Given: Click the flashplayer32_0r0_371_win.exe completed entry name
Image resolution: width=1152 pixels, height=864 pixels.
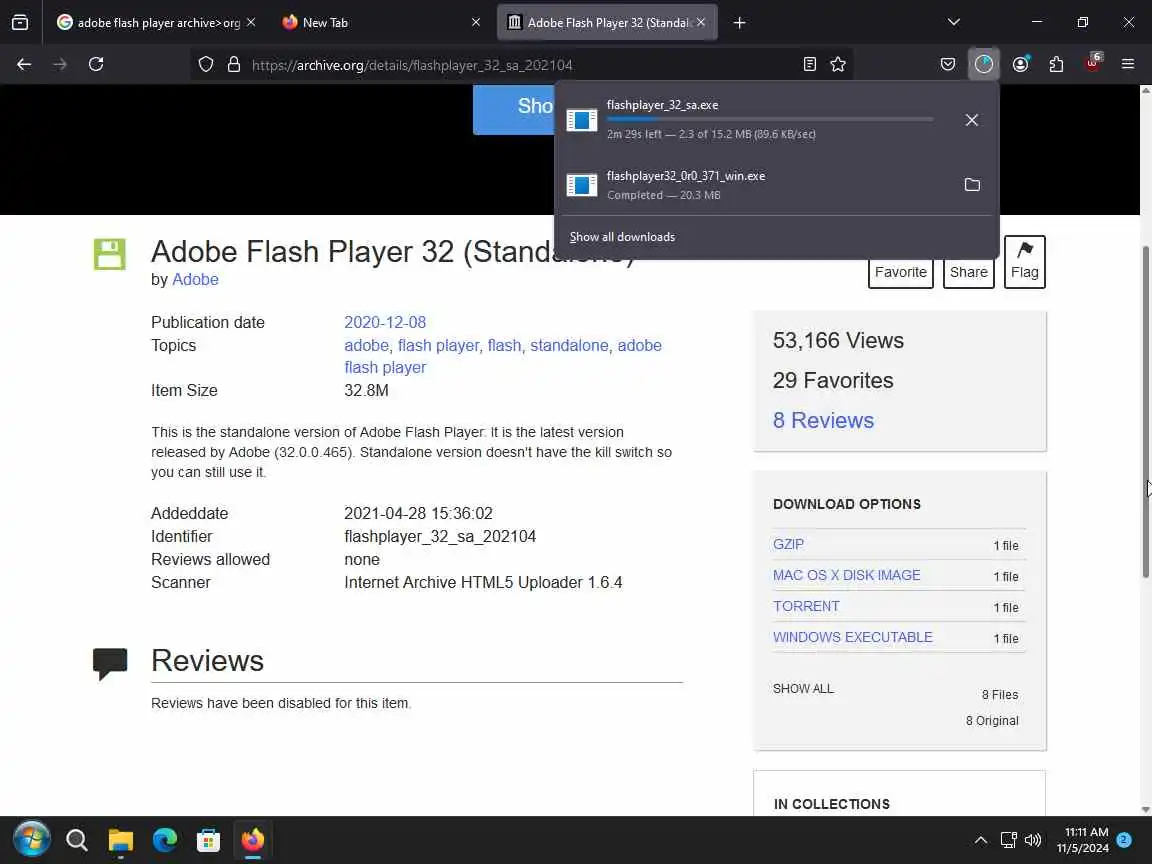Looking at the screenshot, I should coord(686,176).
